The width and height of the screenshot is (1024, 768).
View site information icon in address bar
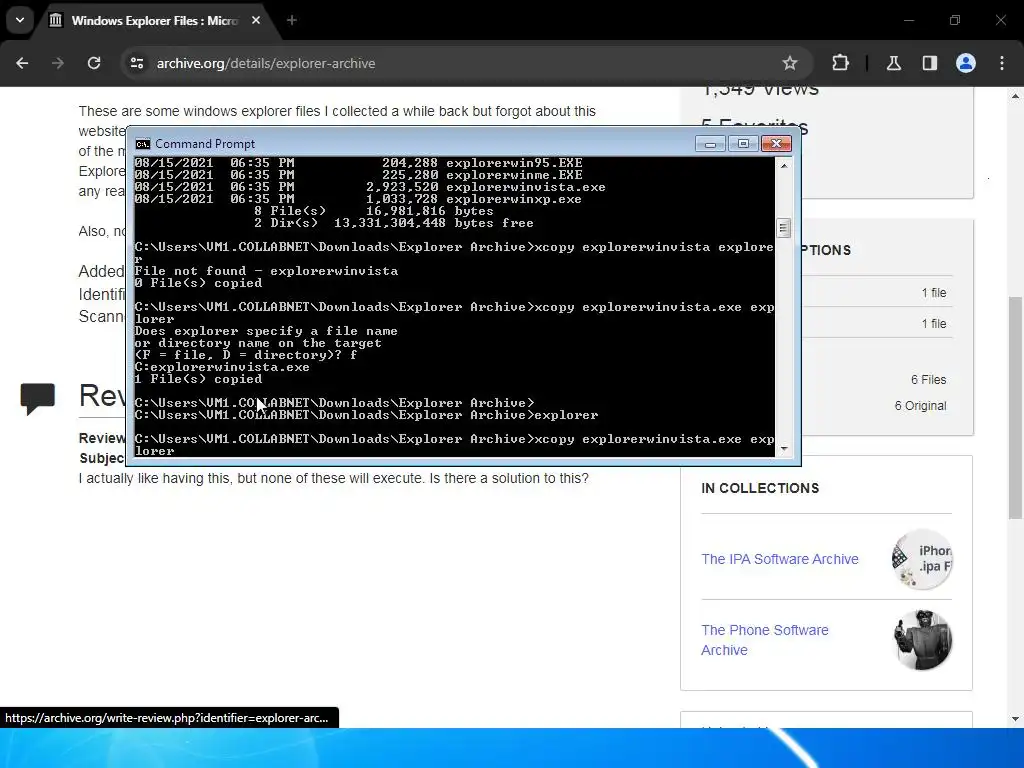tap(136, 63)
